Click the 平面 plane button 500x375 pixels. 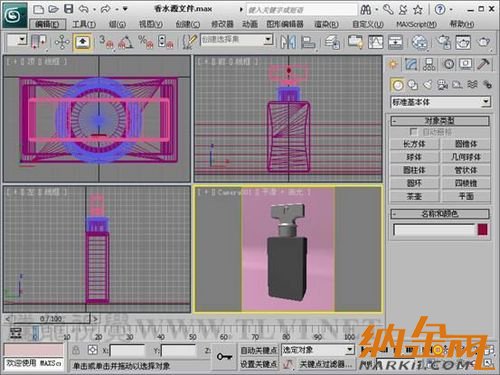point(466,196)
